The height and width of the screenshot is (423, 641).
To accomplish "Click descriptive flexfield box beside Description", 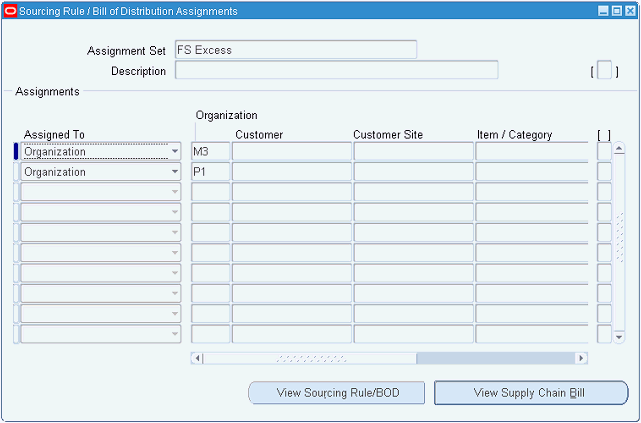I will [x=604, y=70].
